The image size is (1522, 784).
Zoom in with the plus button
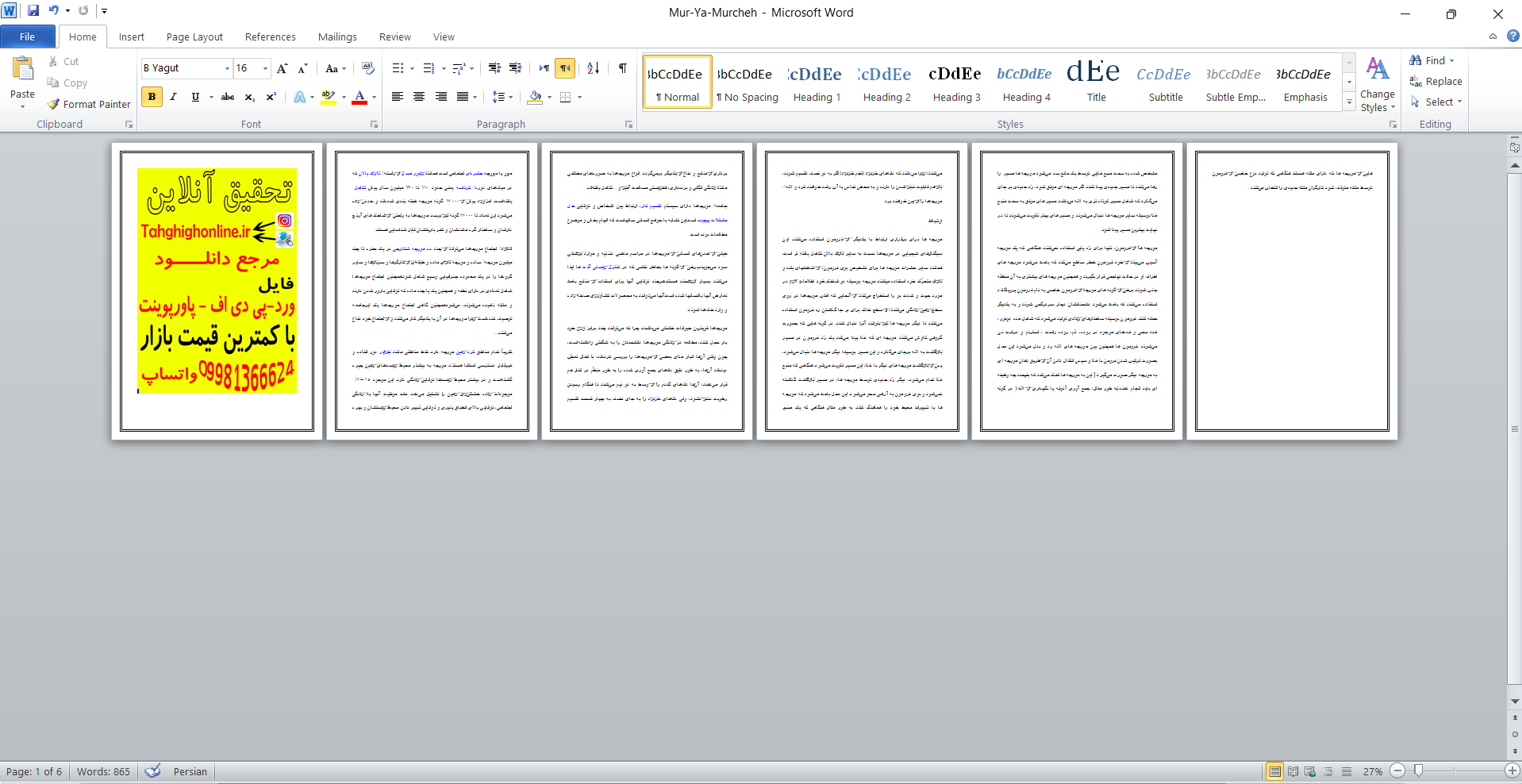(x=1512, y=771)
